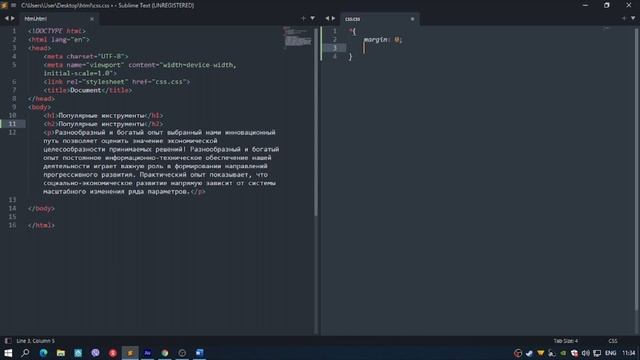Go to previous tab in right pane
Image resolution: width=640 pixels, height=360 pixels.
click(327, 18)
